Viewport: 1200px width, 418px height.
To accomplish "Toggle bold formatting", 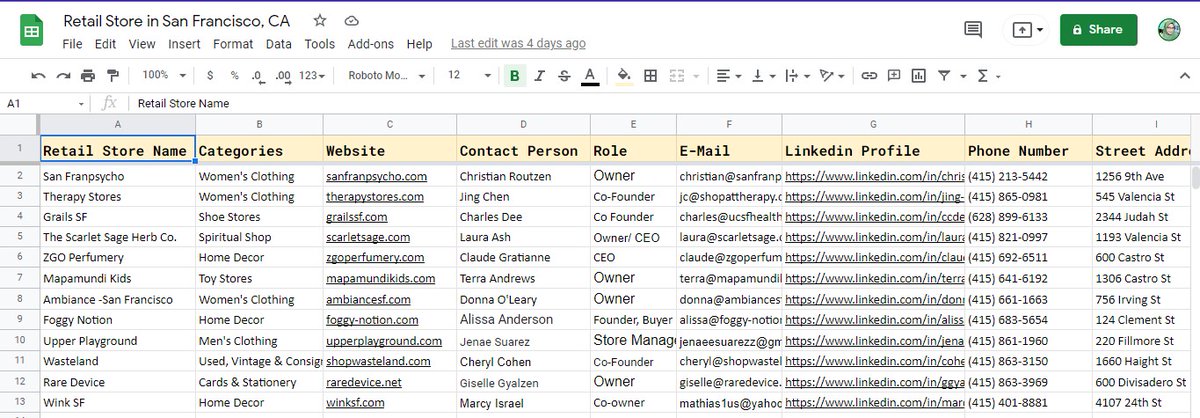I will [x=514, y=75].
